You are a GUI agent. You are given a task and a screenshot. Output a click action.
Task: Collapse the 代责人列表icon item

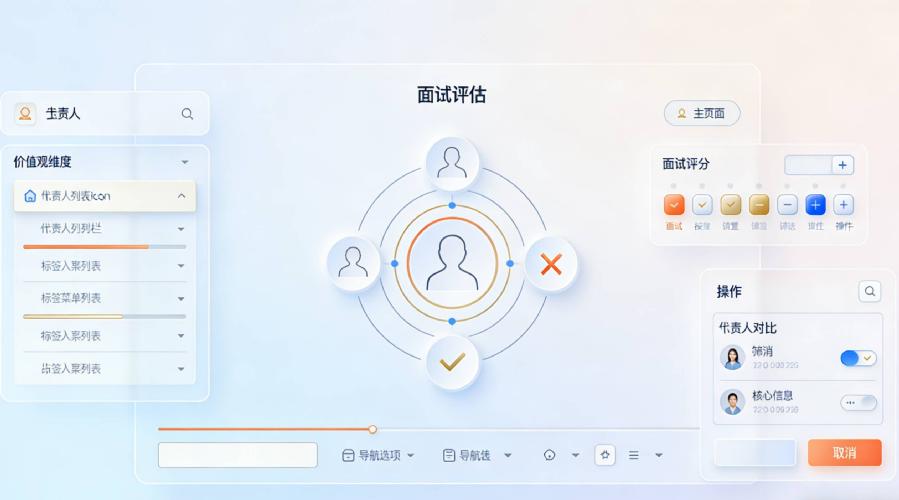pos(181,196)
